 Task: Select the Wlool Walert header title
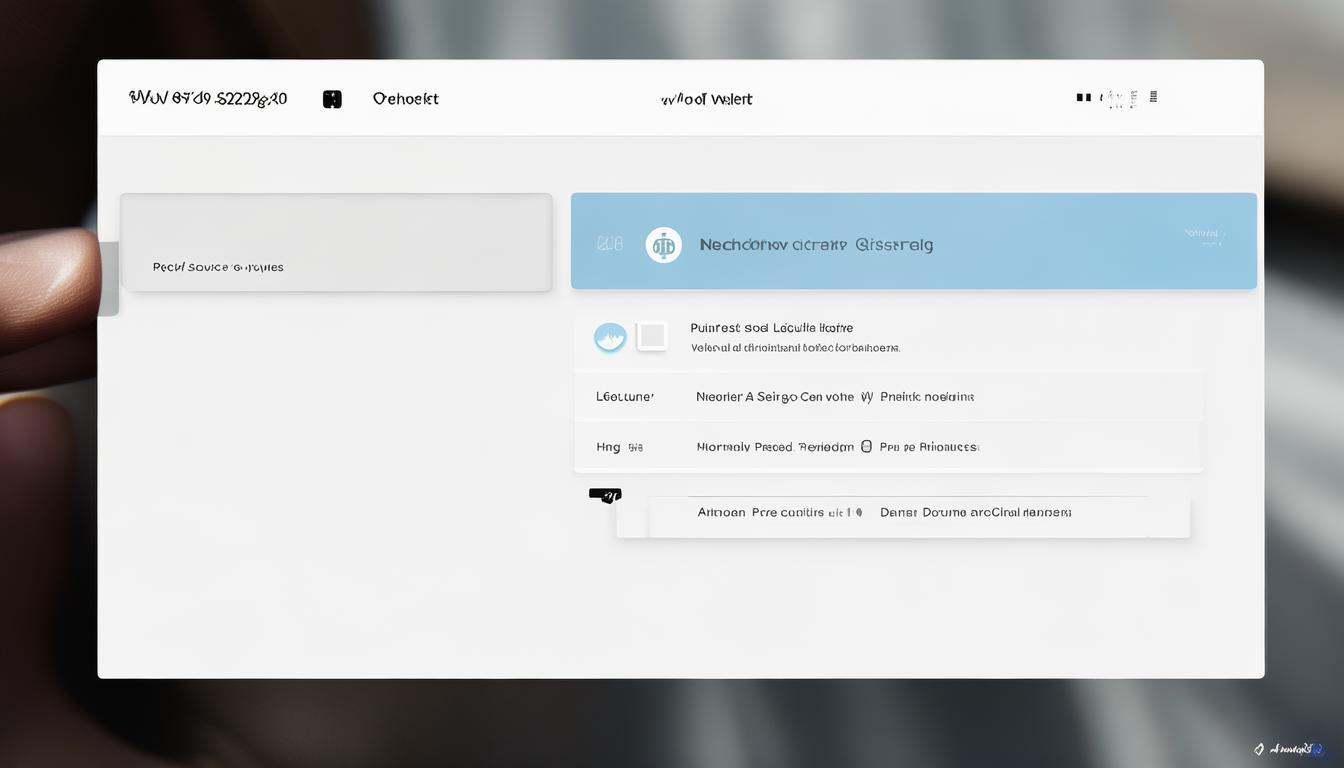point(706,99)
